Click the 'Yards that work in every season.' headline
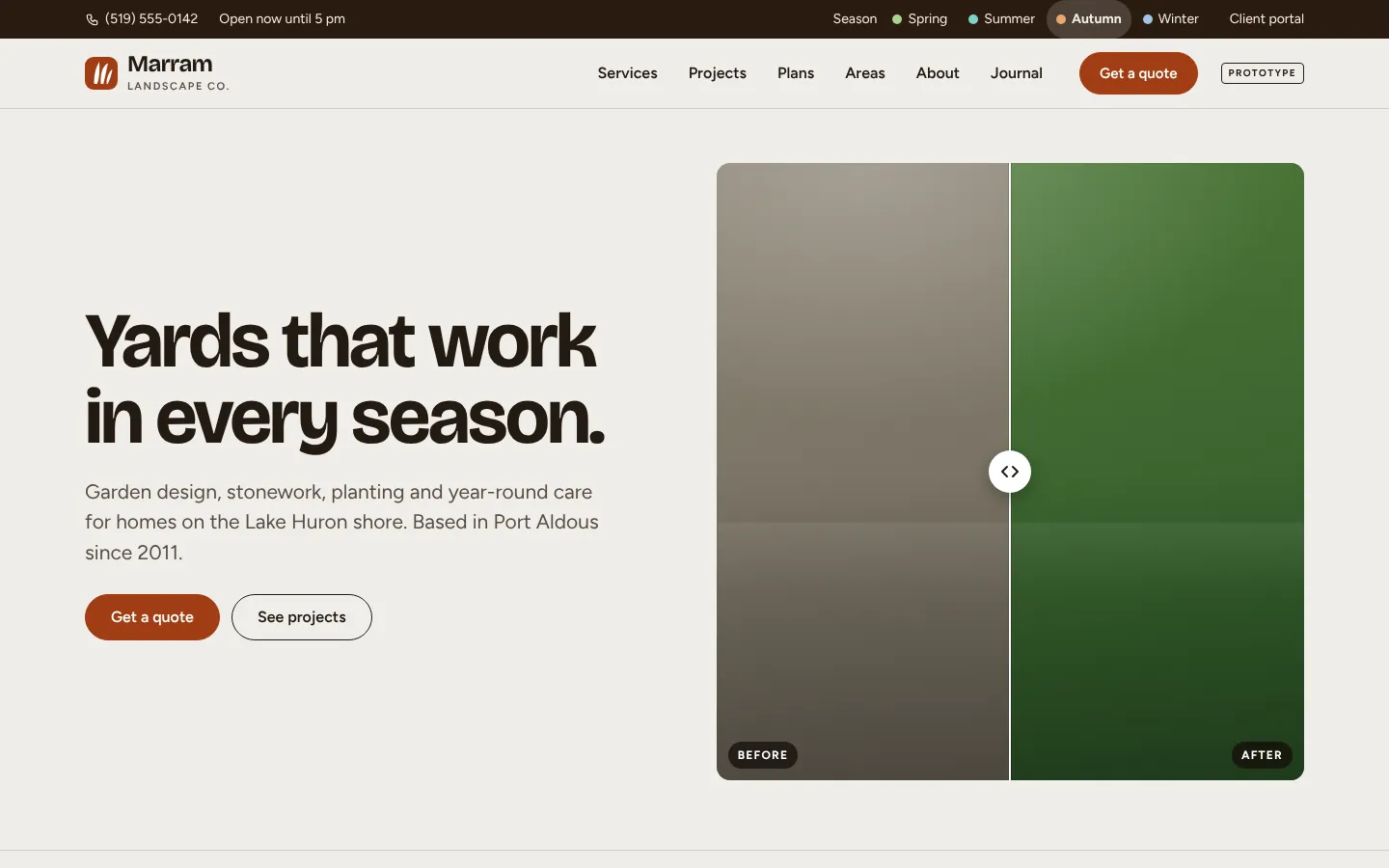Viewport: 1389px width, 868px height. coord(345,380)
